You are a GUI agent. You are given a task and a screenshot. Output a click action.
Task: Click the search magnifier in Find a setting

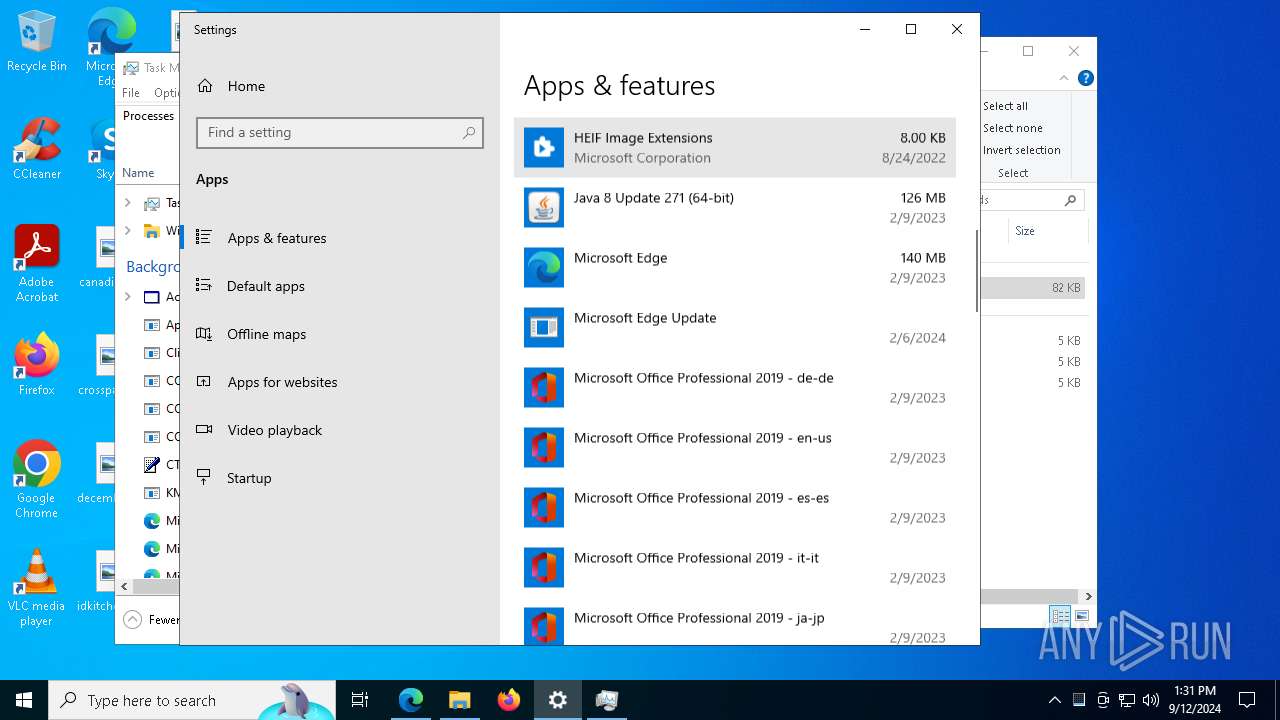pos(469,132)
